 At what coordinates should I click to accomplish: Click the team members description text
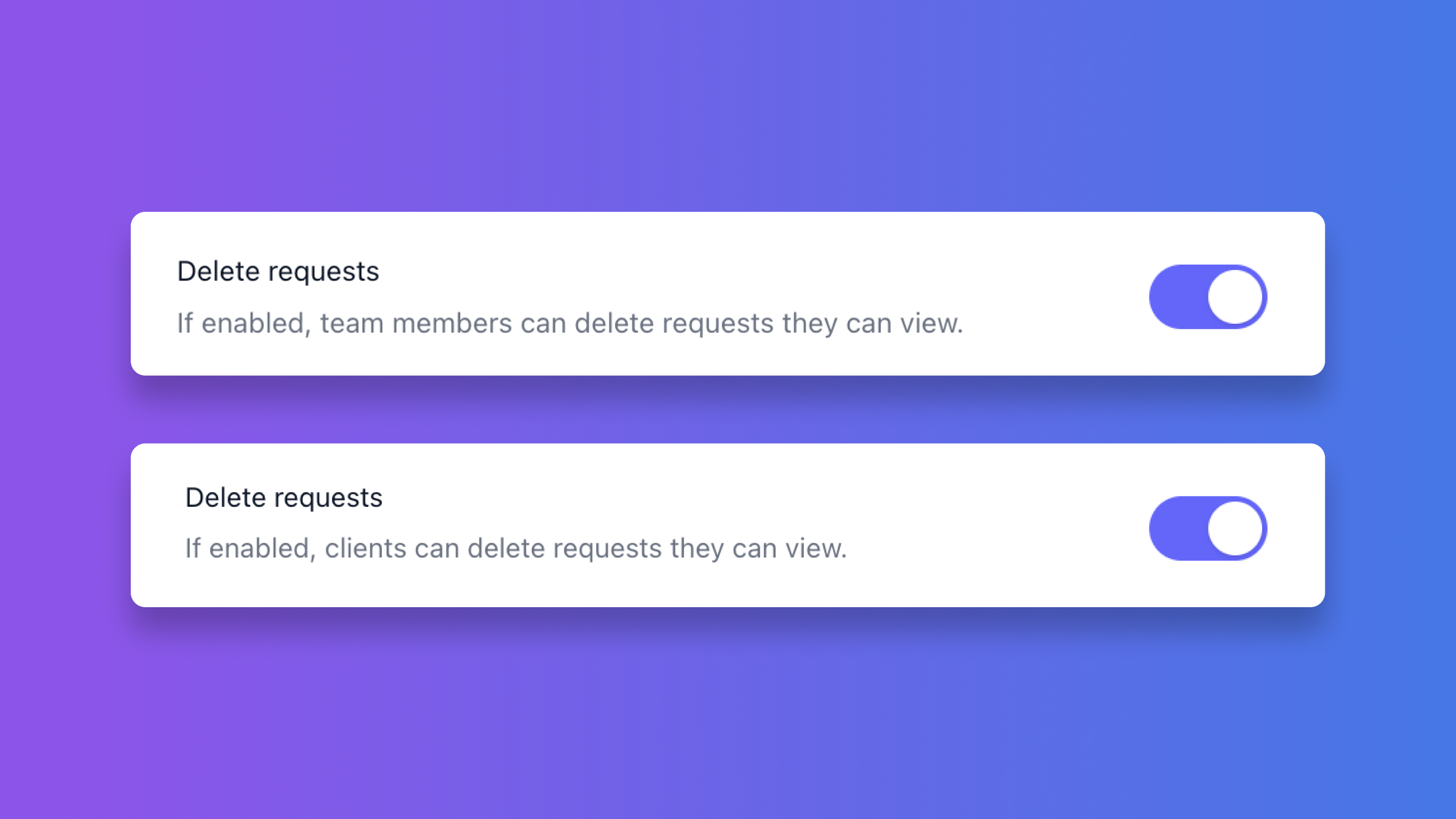570,323
